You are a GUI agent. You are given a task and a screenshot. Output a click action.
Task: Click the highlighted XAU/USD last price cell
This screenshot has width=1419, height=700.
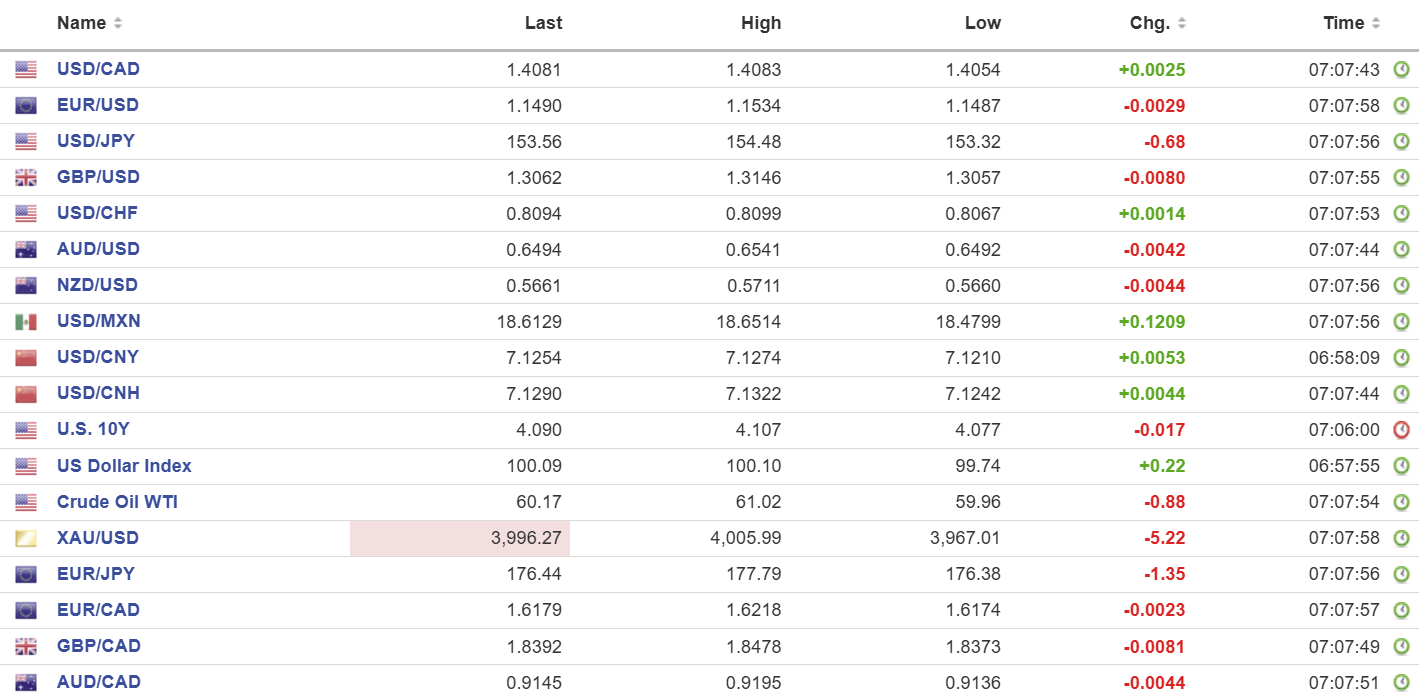(x=460, y=538)
